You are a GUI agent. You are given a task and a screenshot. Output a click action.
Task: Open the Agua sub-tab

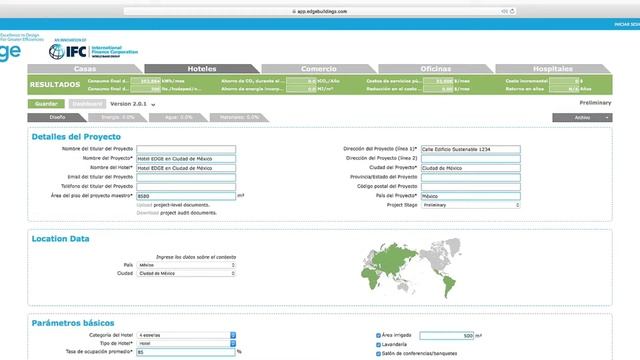178,118
